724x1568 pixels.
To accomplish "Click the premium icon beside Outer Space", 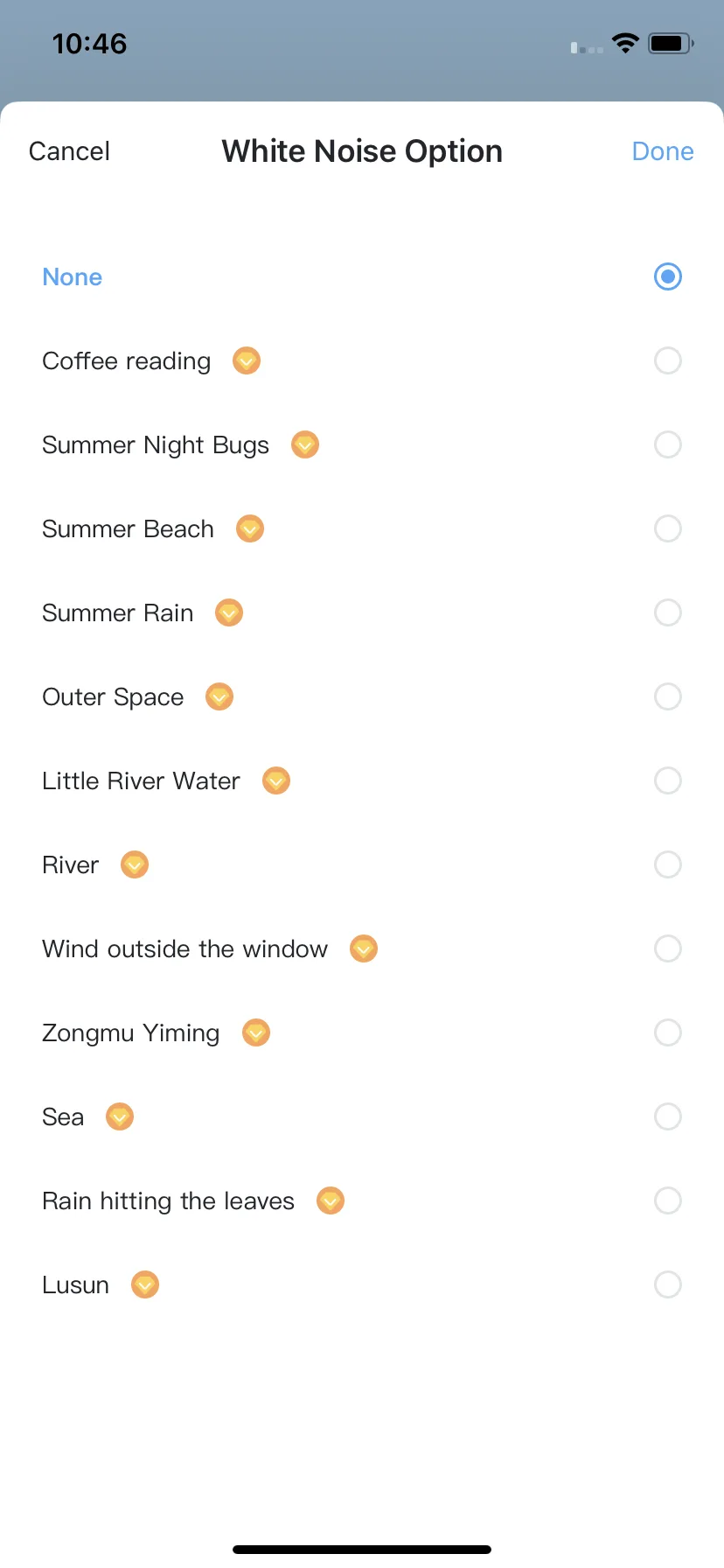I will (x=219, y=696).
